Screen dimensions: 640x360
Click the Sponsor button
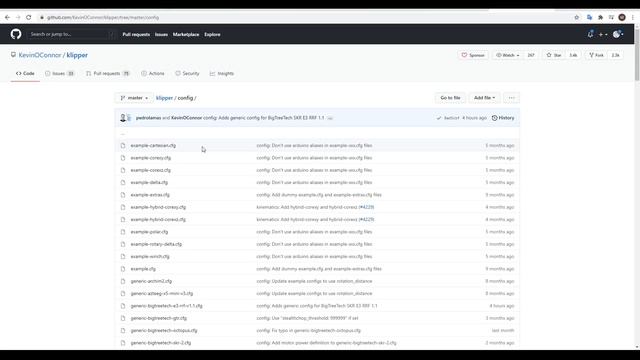[473, 55]
